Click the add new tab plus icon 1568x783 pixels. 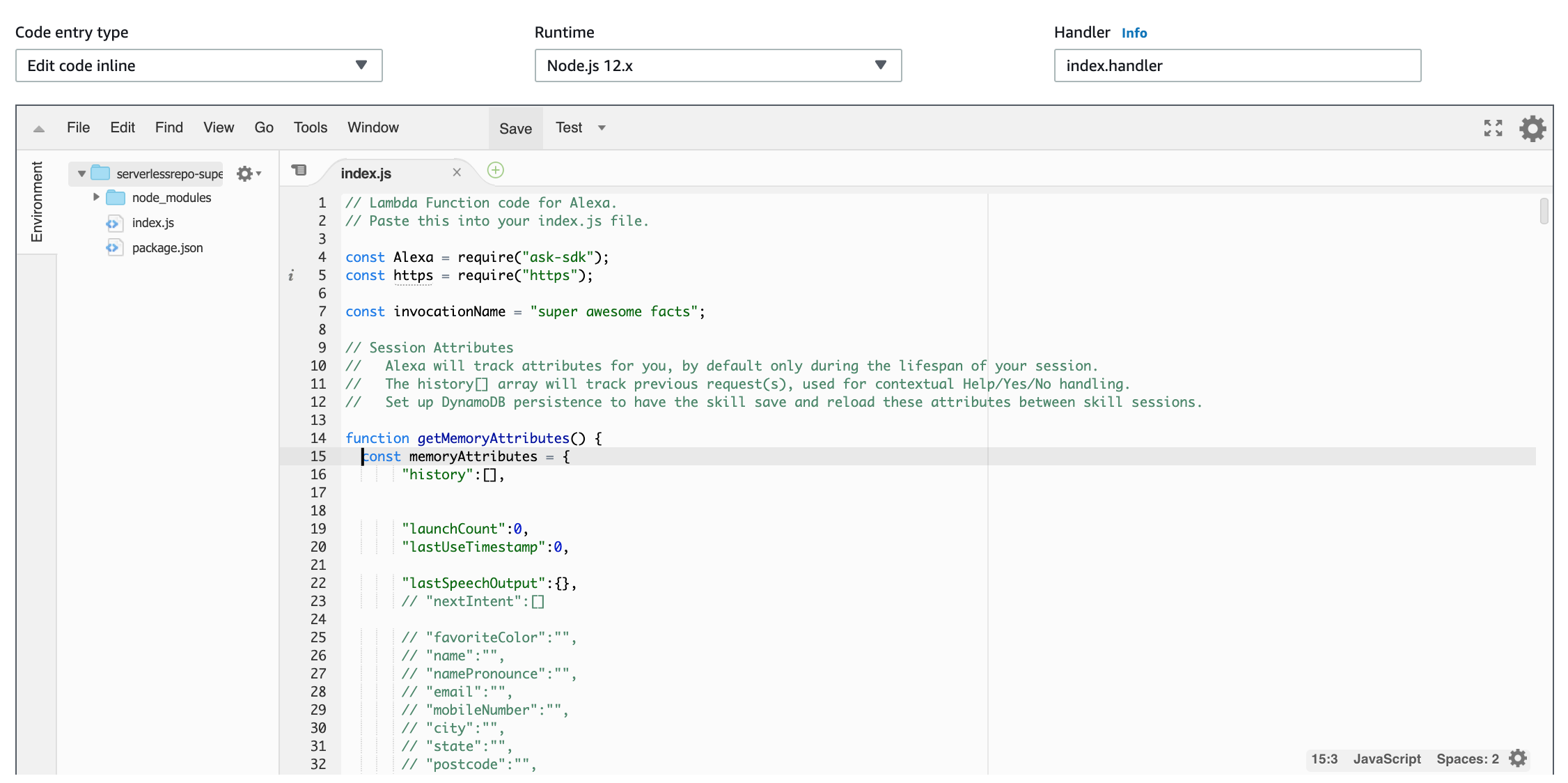click(495, 170)
